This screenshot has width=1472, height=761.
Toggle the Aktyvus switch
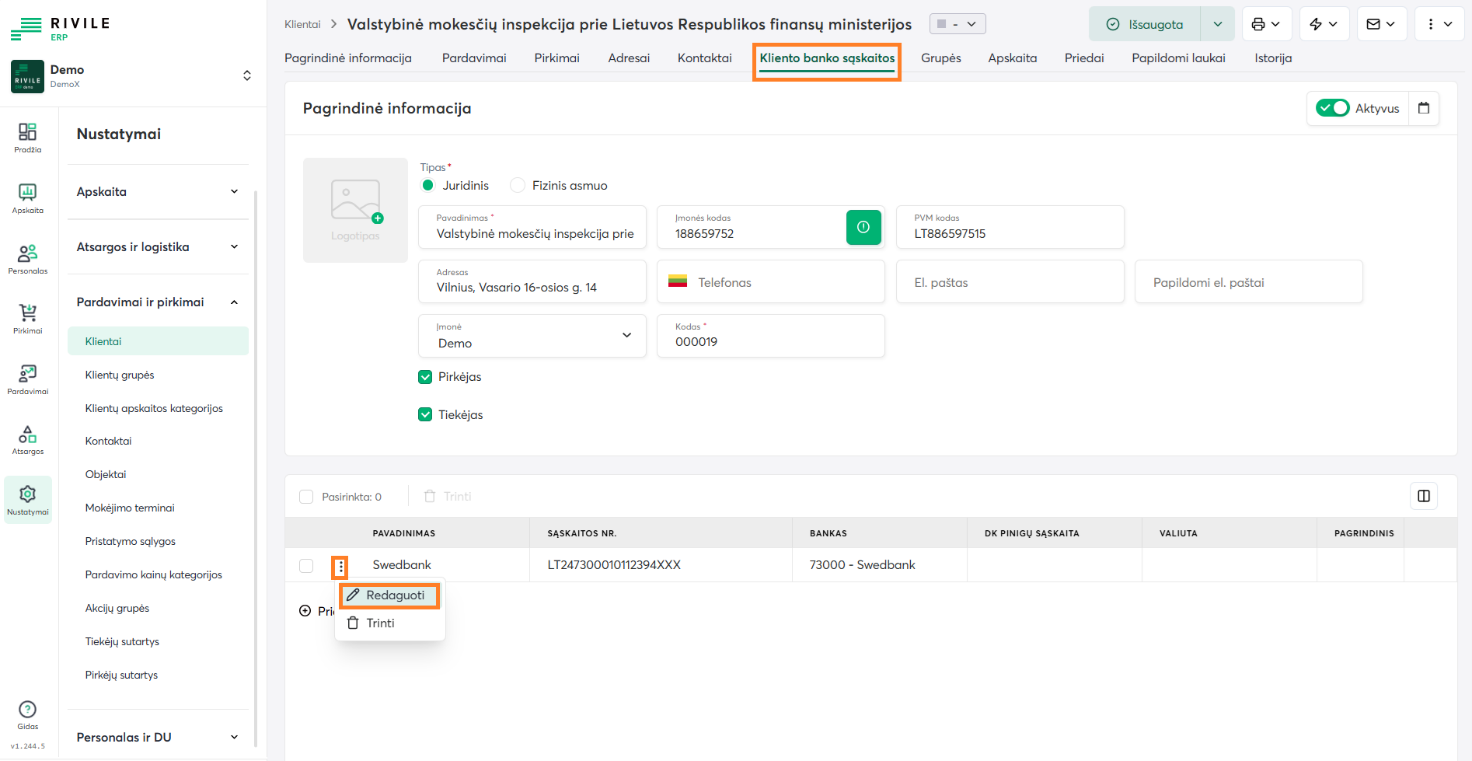(x=1332, y=108)
